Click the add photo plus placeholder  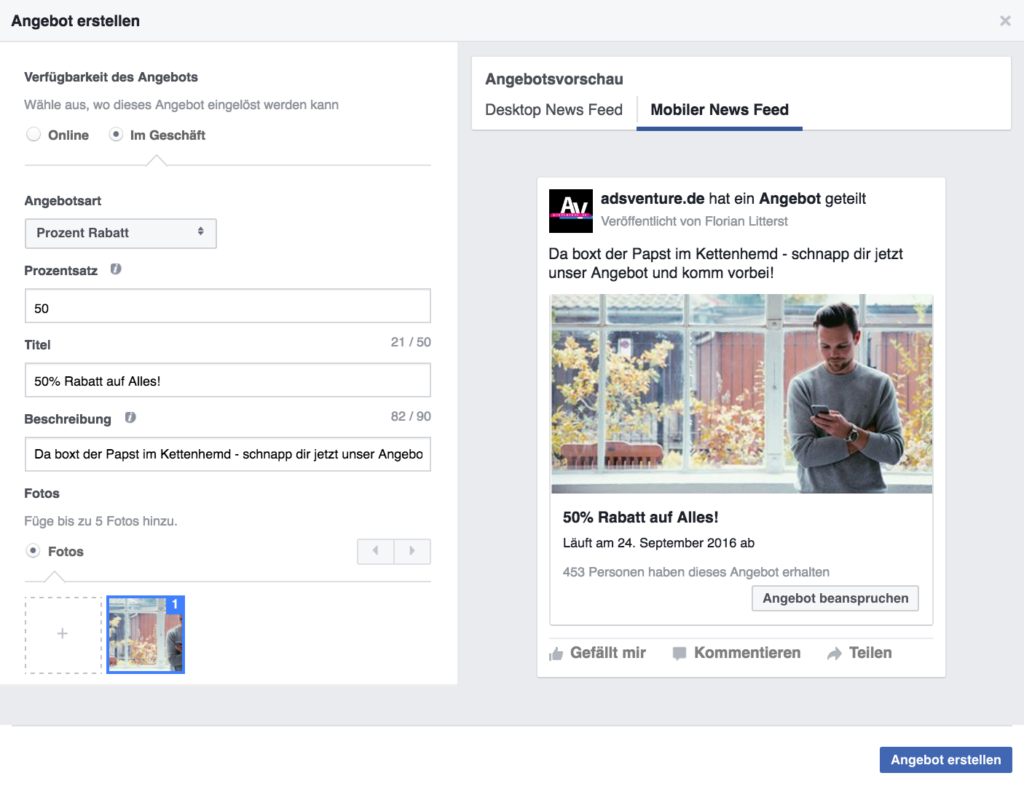pos(63,635)
